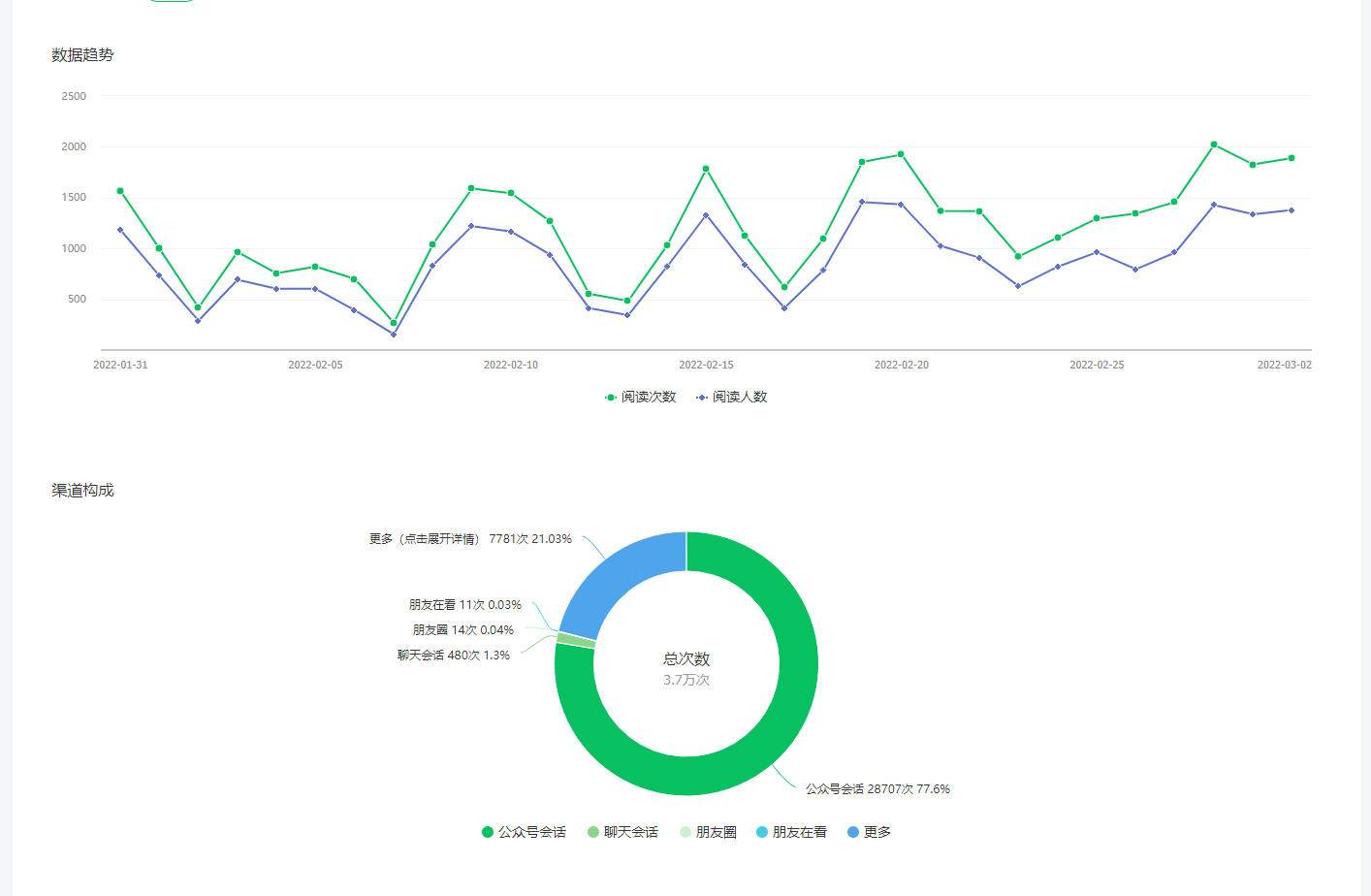1371x896 pixels.
Task: Click the 2022-02-05 axis date label
Action: coord(315,365)
